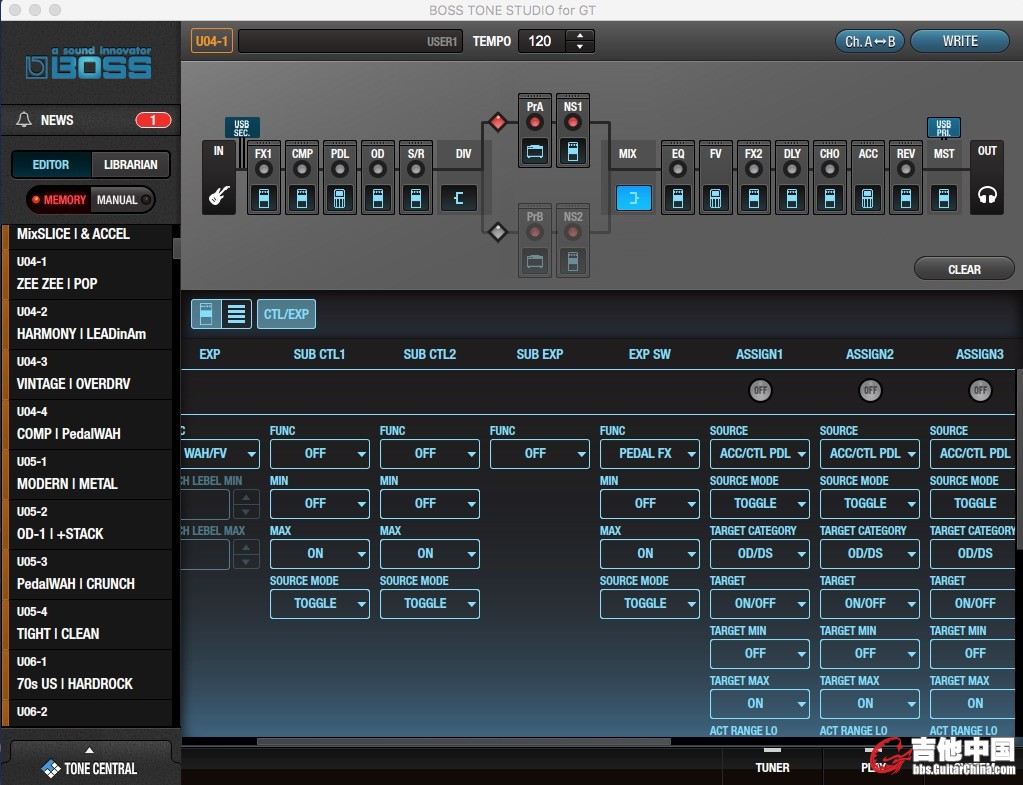
Task: Click the patch name input field
Action: (350, 41)
